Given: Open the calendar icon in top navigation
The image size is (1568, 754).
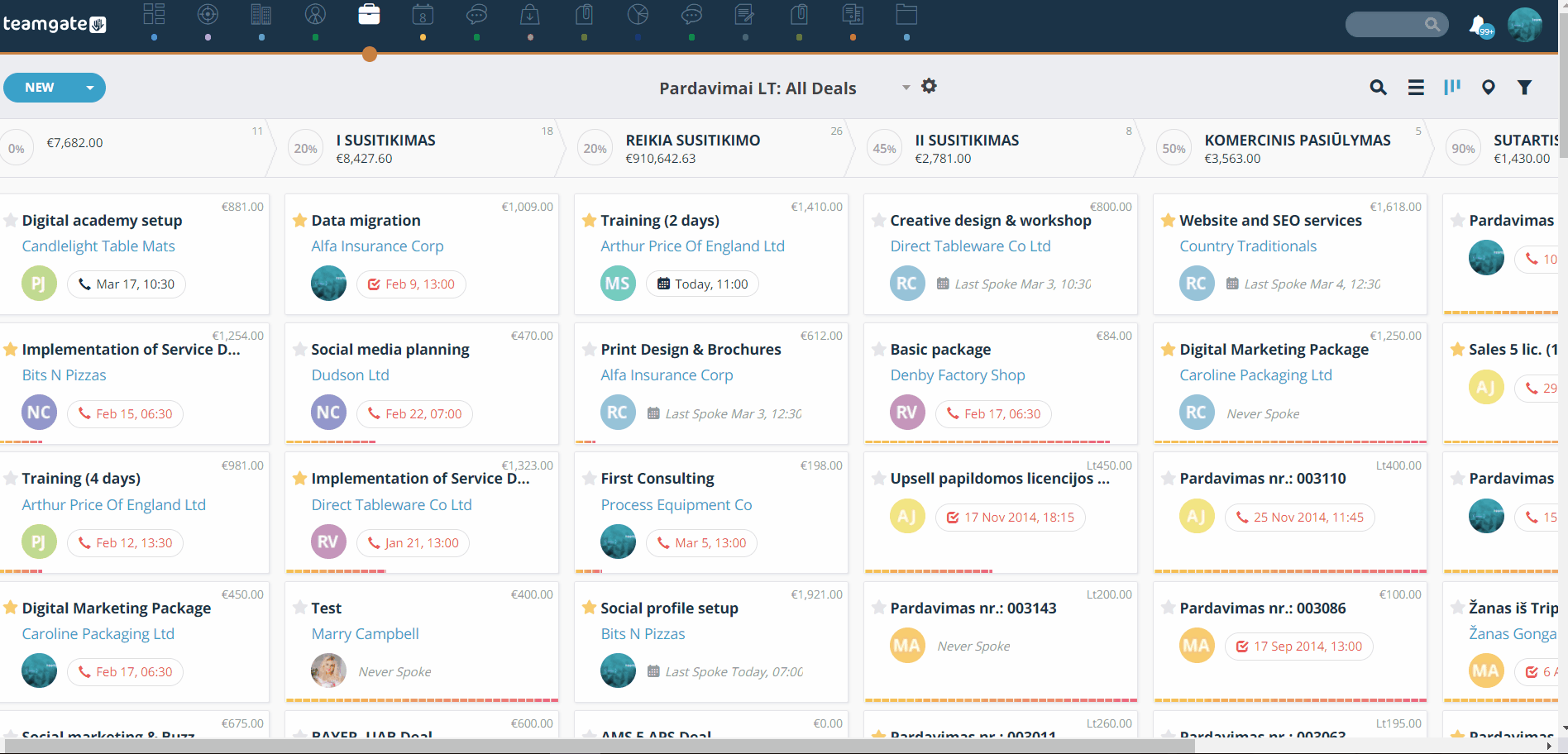Looking at the screenshot, I should (x=423, y=14).
